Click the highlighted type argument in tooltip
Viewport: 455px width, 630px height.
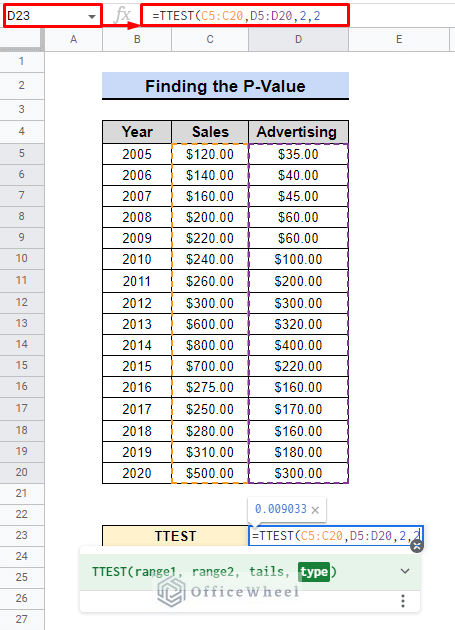(x=314, y=572)
